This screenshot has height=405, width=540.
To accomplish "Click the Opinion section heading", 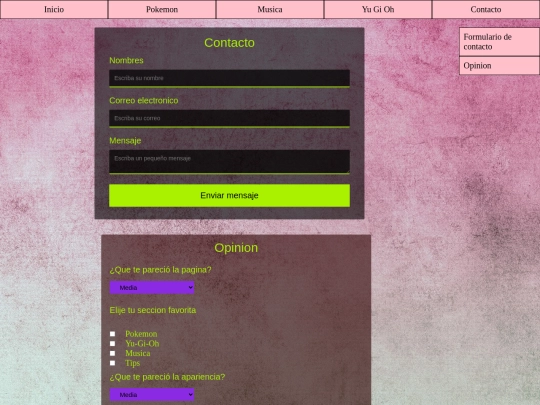I will click(x=236, y=248).
